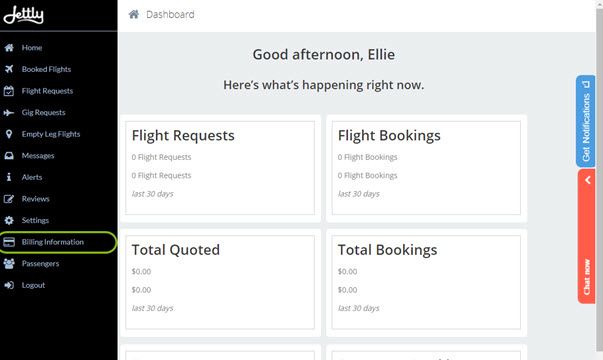Viewport: 603px width, 360px height.
Task: Select Logout in the sidebar
Action: (33, 285)
